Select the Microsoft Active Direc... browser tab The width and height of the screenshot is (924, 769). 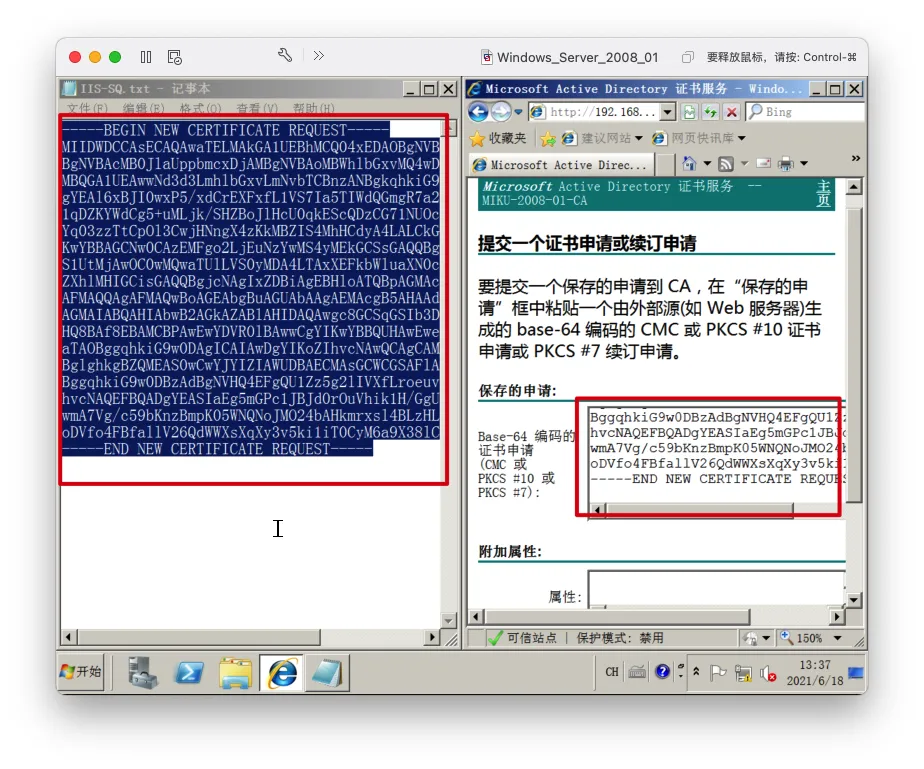coord(562,164)
